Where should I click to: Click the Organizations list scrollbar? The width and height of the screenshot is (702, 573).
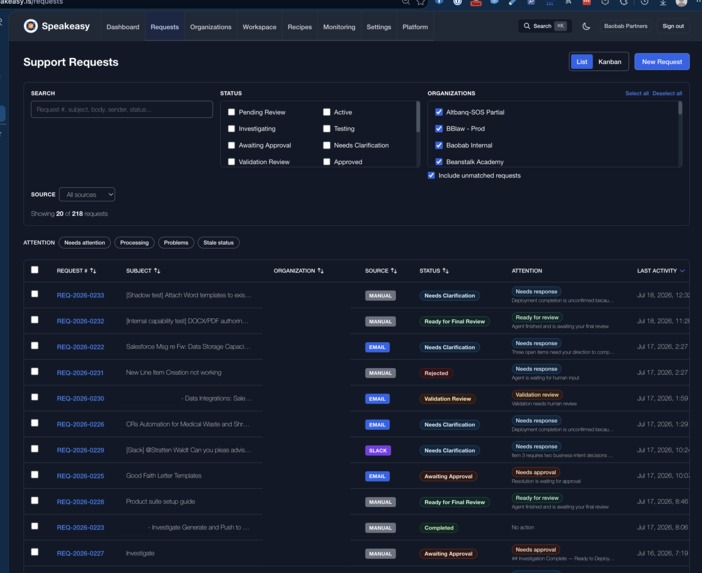click(680, 108)
